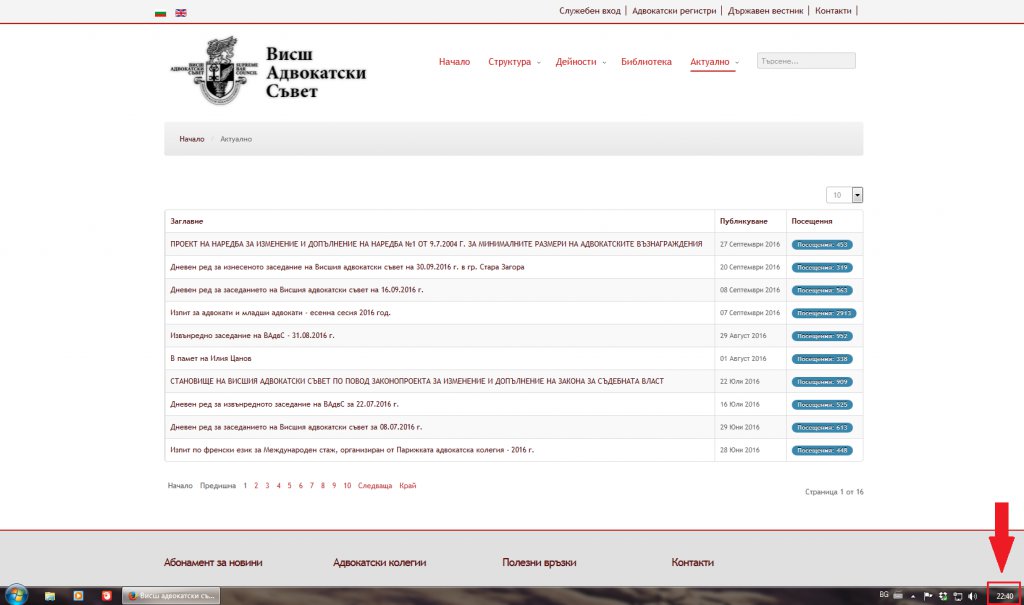Open the ПРОЕКТ НА НАРЕДБА ЗА ИЗМЕНЕНИЕ article
Viewport: 1024px width, 605px height.
point(436,244)
